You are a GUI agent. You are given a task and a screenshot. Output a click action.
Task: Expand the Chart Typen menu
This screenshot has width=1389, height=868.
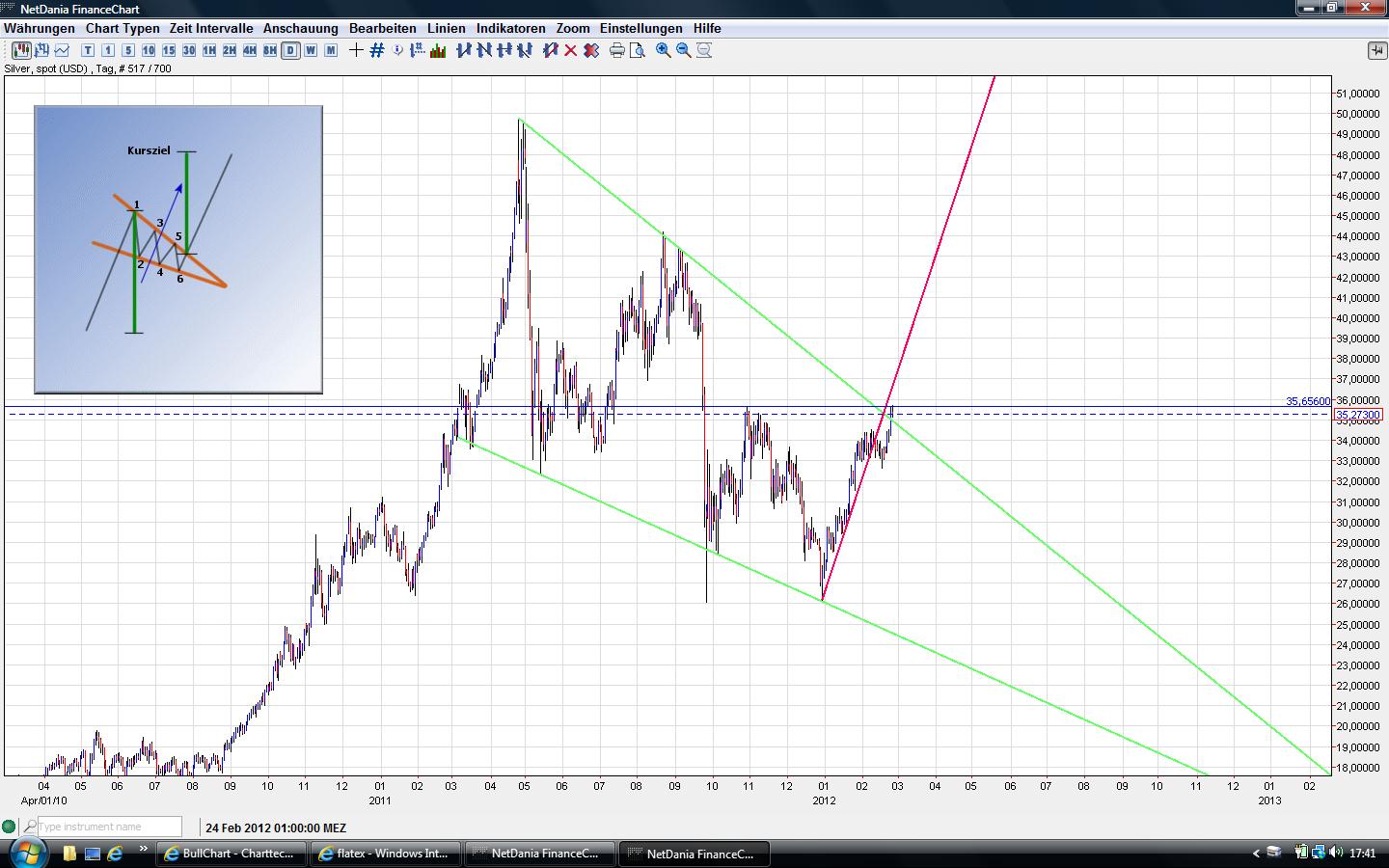coord(123,29)
